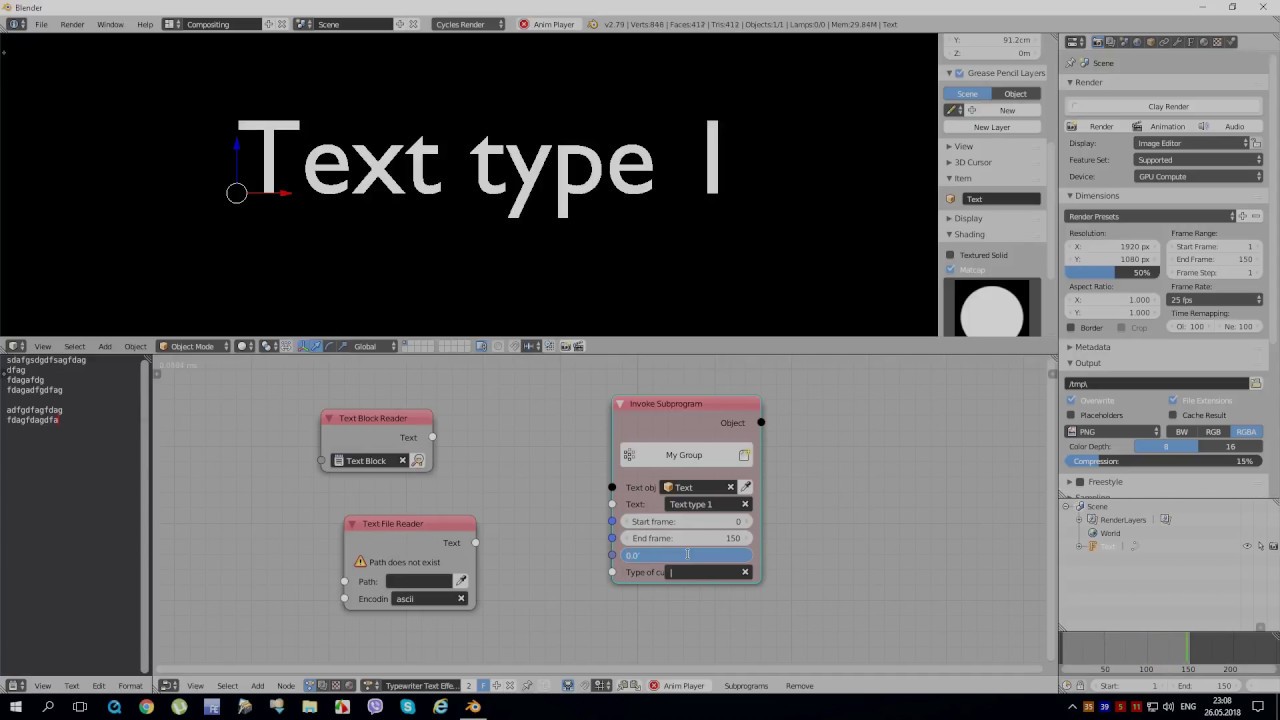The height and width of the screenshot is (720, 1280).
Task: Open Skype from the Windows taskbar
Action: (x=408, y=707)
